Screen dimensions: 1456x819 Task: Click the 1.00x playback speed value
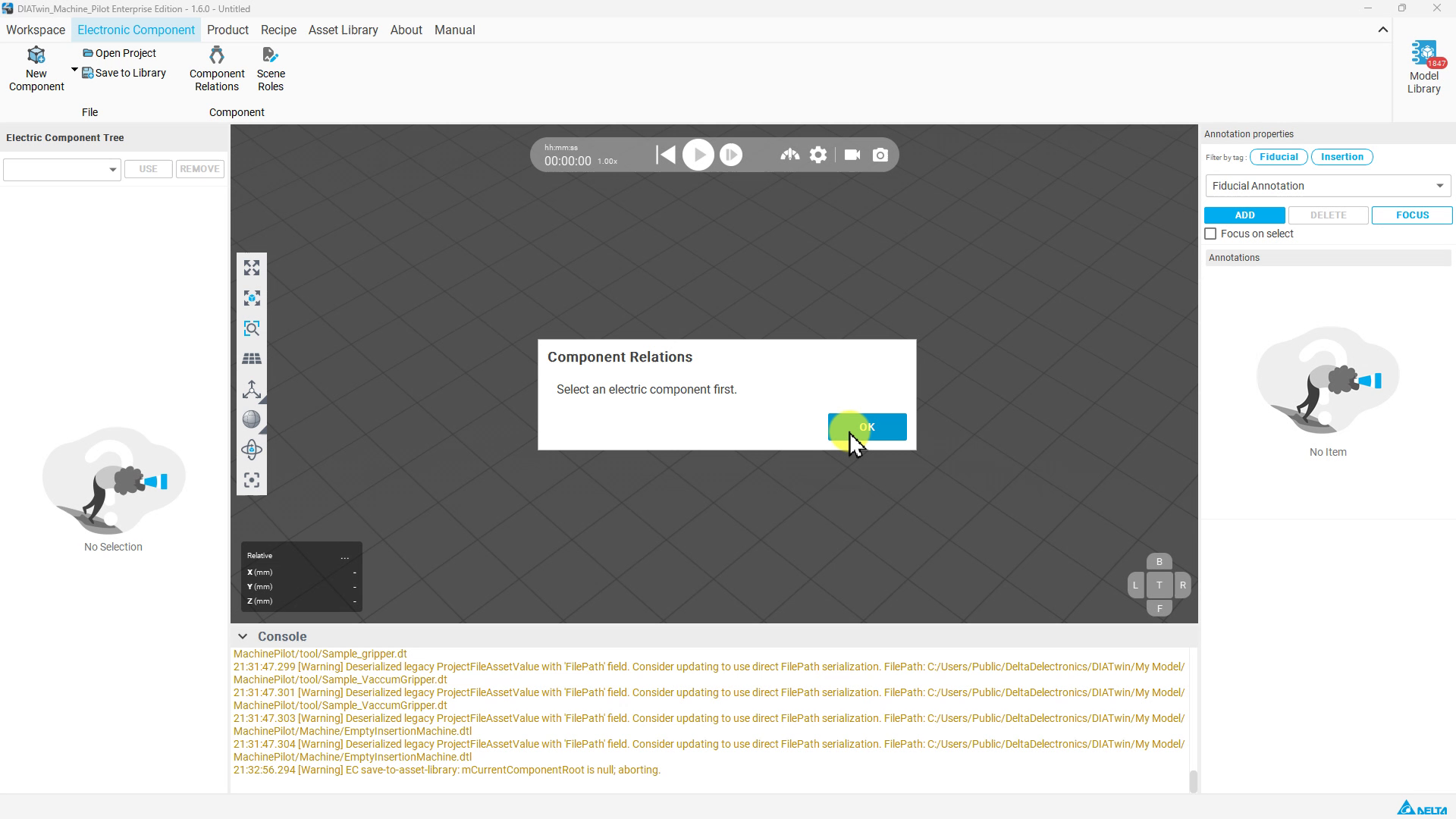pos(607,162)
